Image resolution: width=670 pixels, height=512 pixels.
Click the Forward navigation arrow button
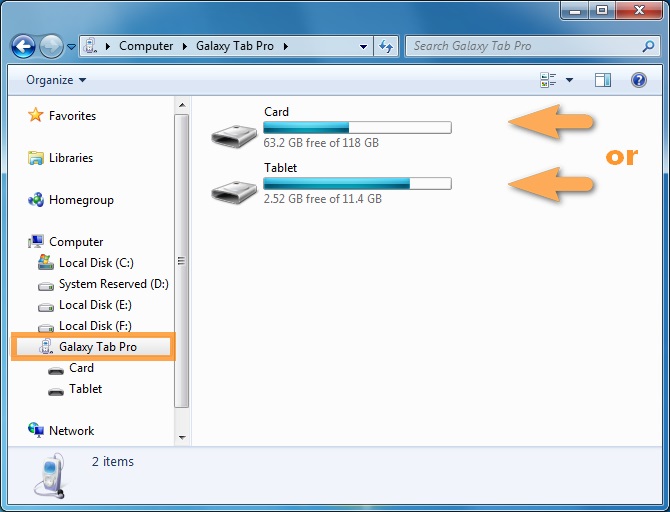pyautogui.click(x=51, y=46)
